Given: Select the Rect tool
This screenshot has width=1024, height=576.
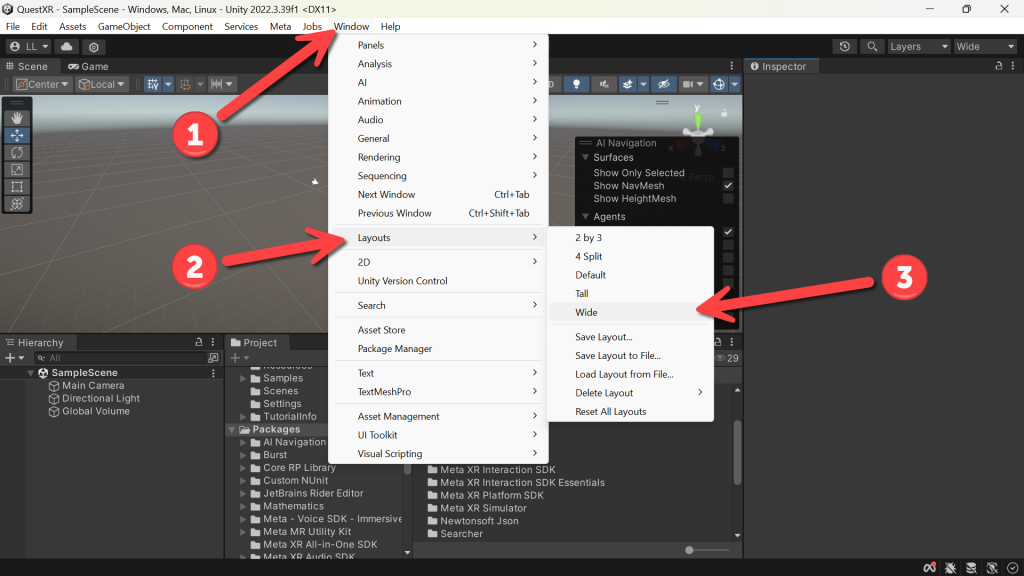Looking at the screenshot, I should 17,187.
